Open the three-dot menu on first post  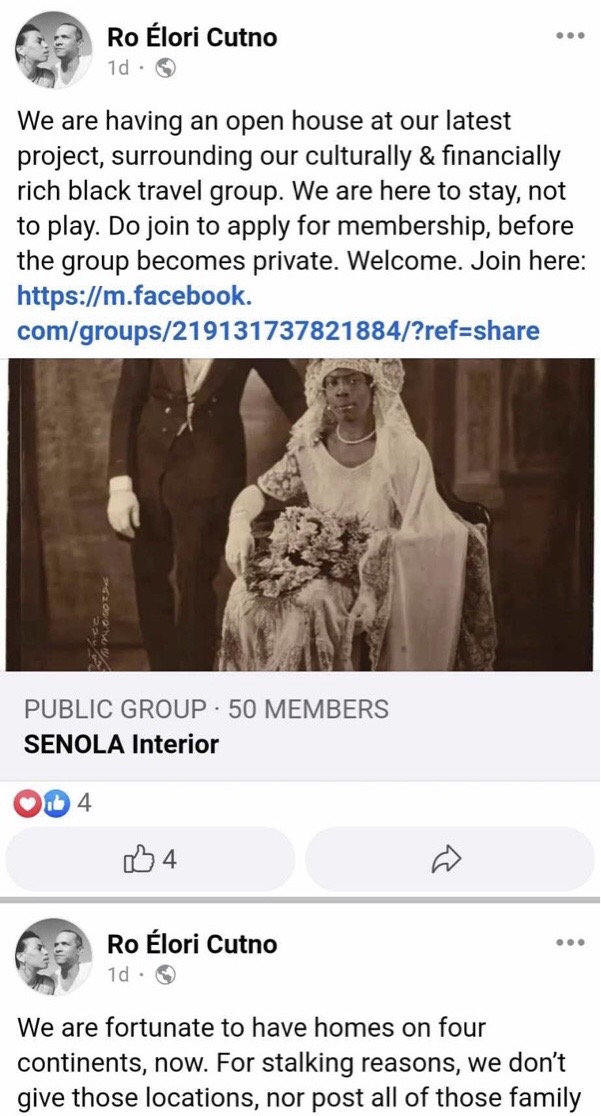point(570,36)
